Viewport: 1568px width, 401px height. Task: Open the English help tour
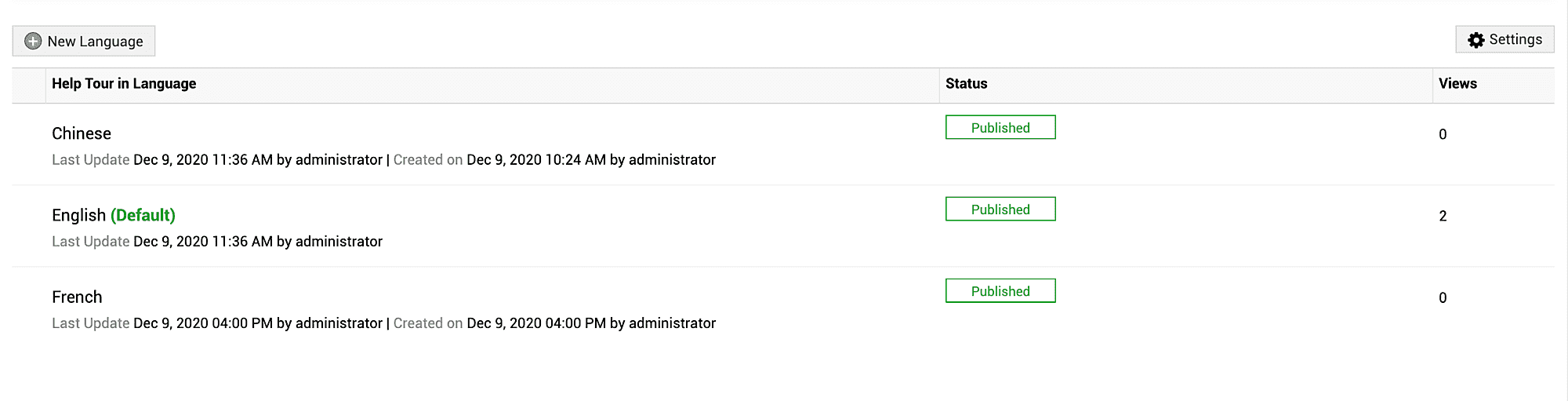tap(78, 215)
